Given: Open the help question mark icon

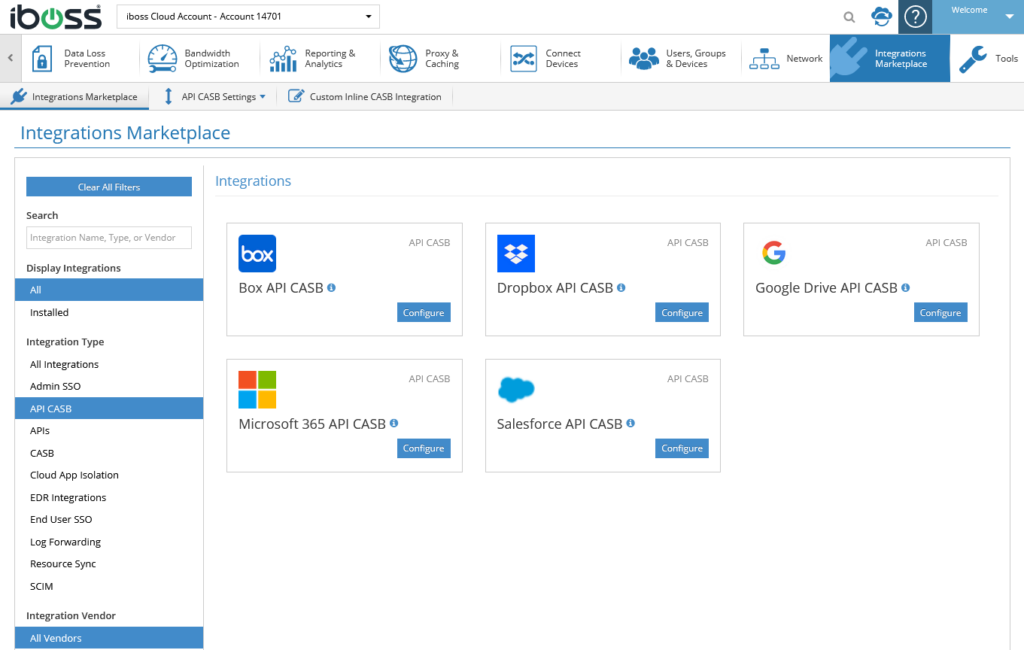Looking at the screenshot, I should click(915, 17).
